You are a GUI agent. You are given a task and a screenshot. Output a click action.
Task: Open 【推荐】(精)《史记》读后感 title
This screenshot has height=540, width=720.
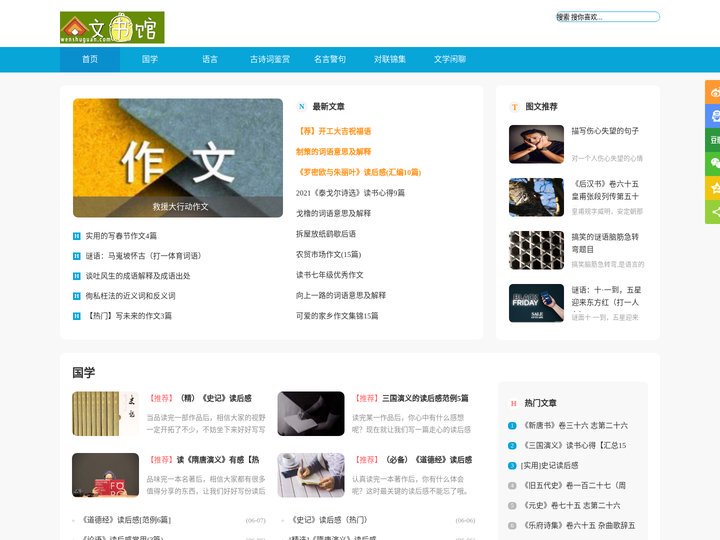(199, 398)
